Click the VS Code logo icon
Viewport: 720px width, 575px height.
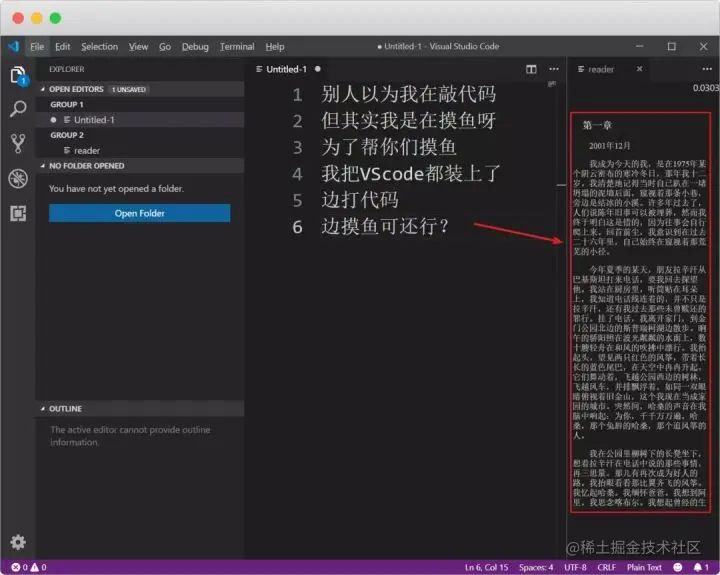[14, 46]
